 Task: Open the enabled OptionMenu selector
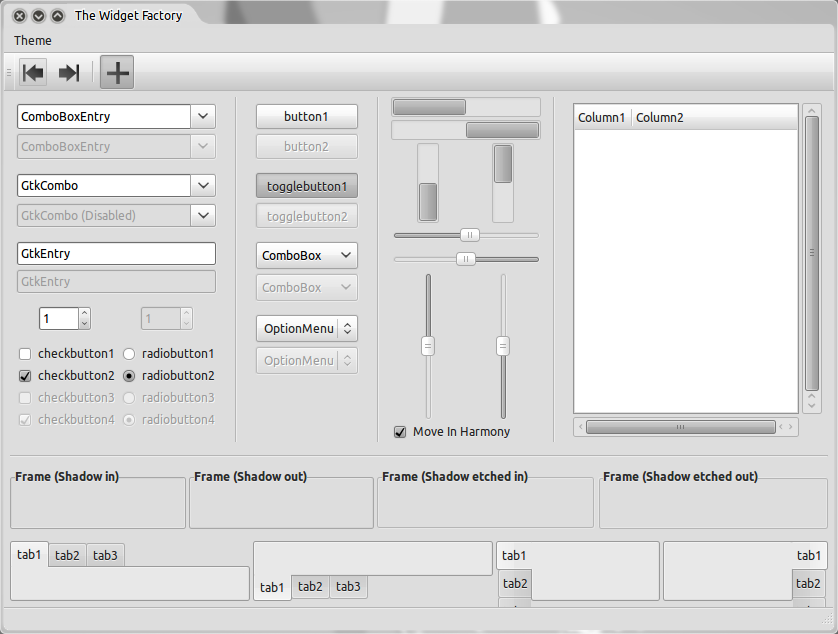pos(307,328)
